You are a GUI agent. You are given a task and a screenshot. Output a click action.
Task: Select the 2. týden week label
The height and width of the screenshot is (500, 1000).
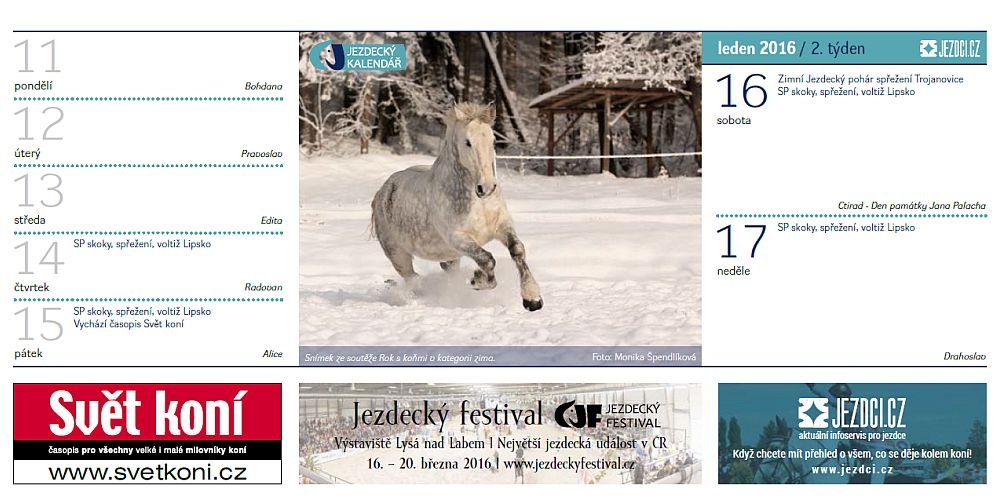point(838,48)
